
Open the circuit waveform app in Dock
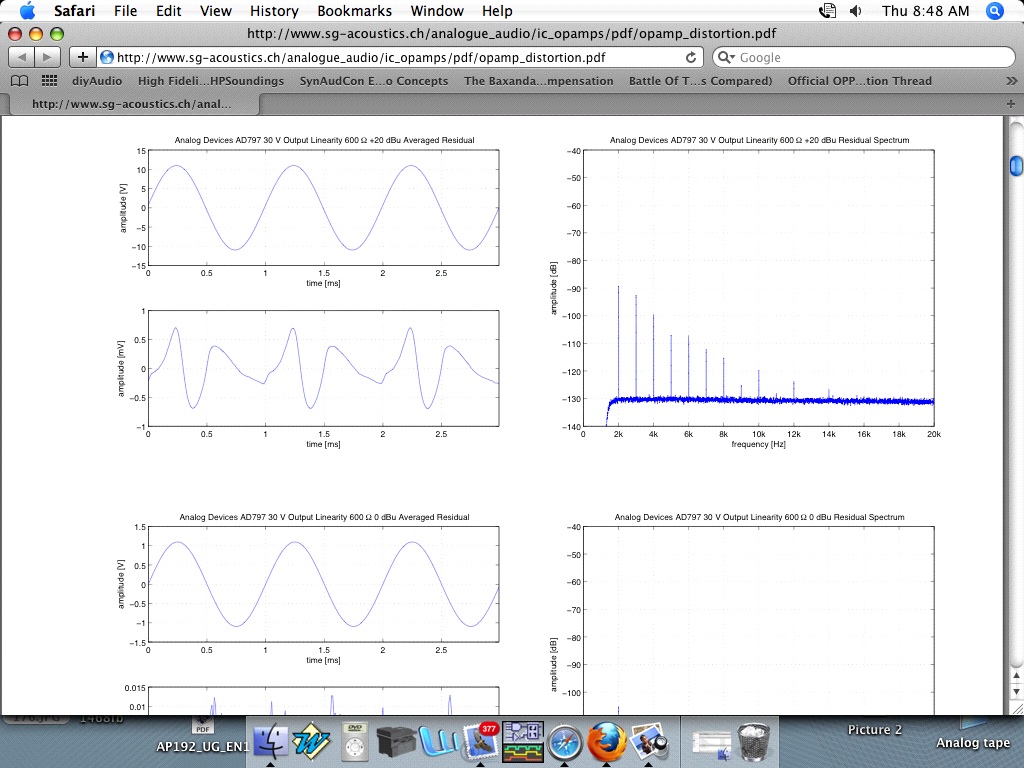coord(523,742)
